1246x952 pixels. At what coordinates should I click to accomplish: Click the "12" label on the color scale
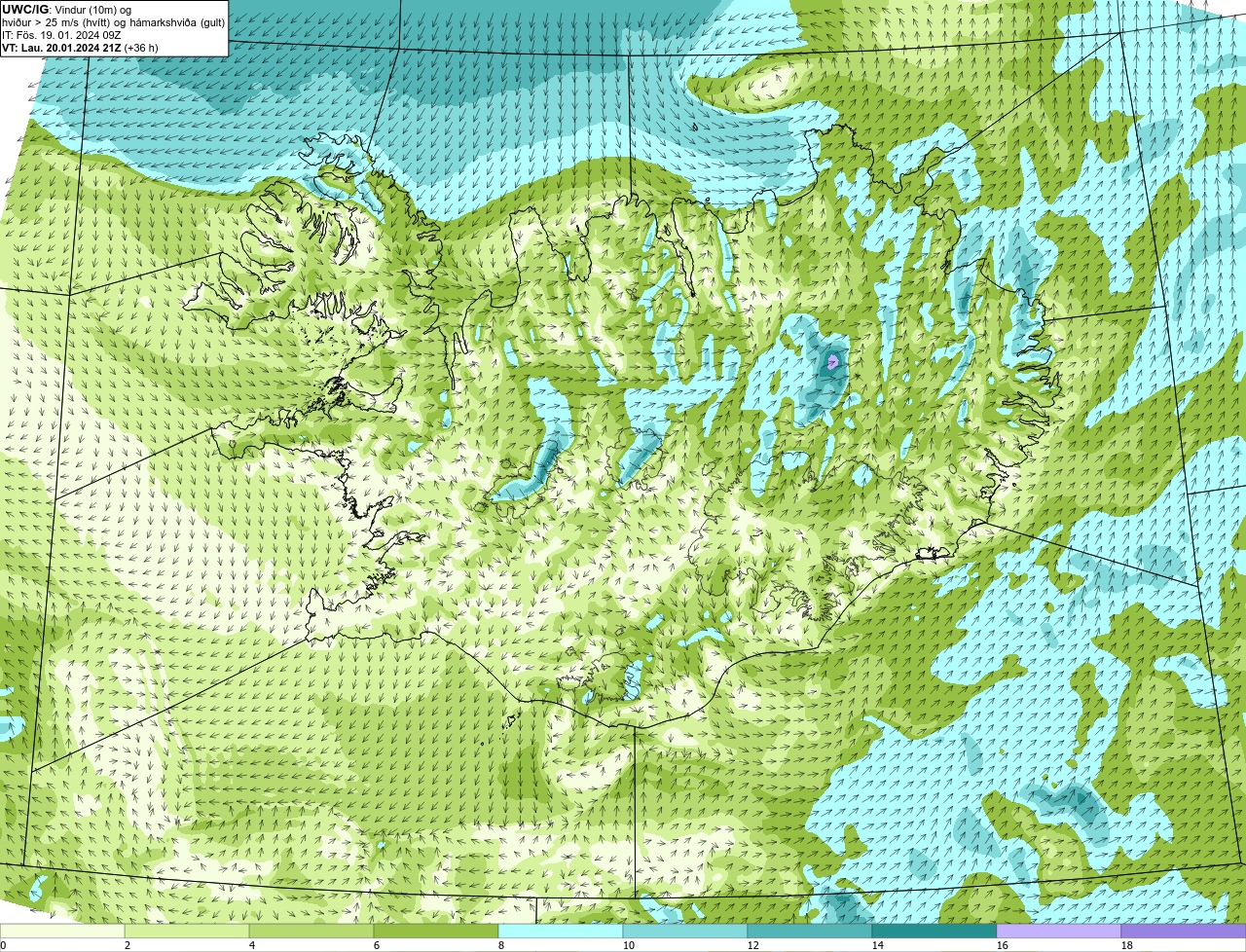pos(753,945)
